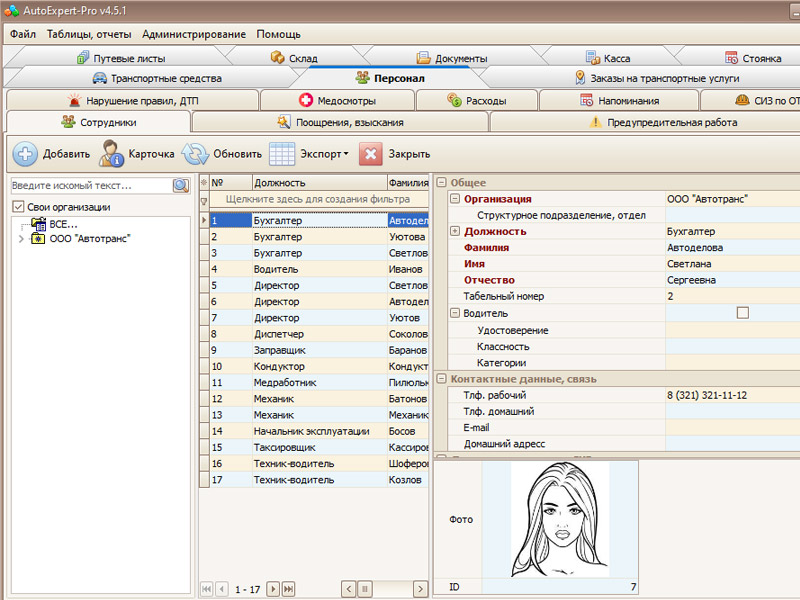
Task: Click the grid's horizontal scrollbar thumb
Action: [x=364, y=589]
